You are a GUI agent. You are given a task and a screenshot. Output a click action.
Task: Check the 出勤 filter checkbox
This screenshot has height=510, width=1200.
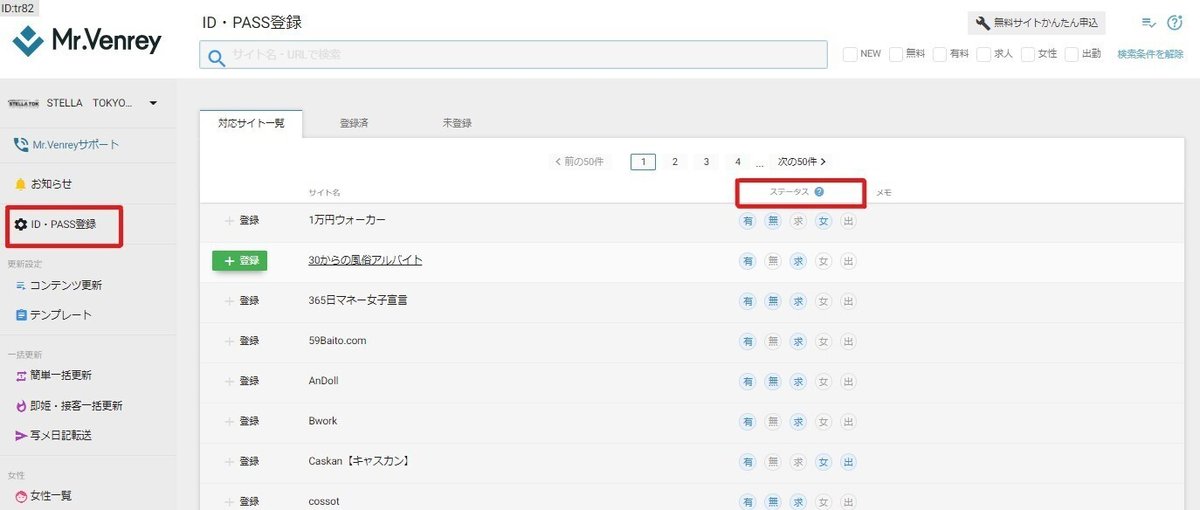tap(1072, 54)
